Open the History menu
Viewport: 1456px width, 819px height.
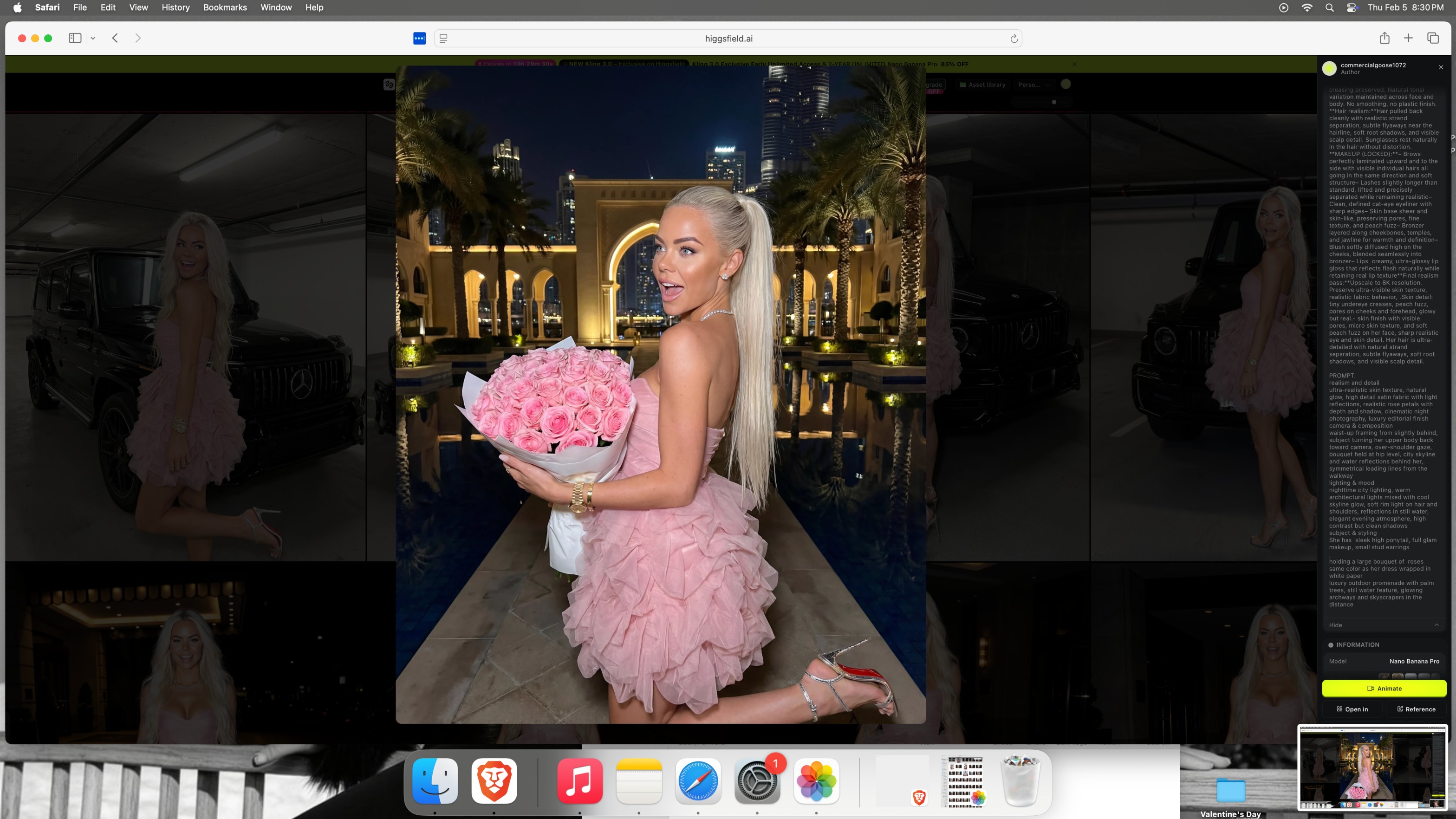175,7
